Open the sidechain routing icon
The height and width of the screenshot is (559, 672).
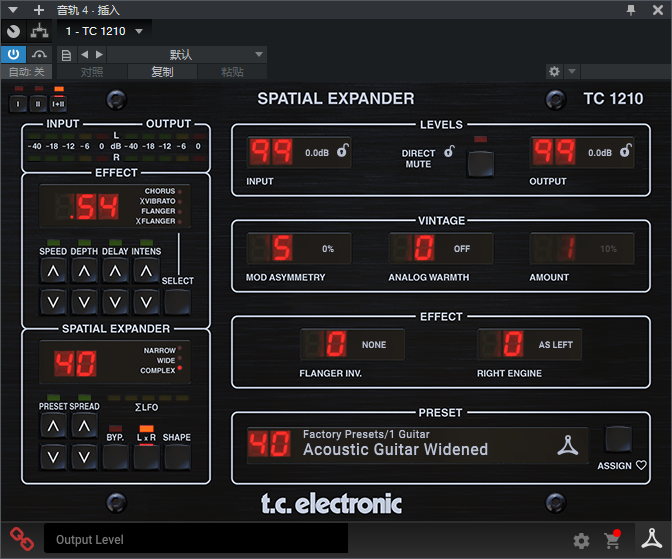[39, 31]
